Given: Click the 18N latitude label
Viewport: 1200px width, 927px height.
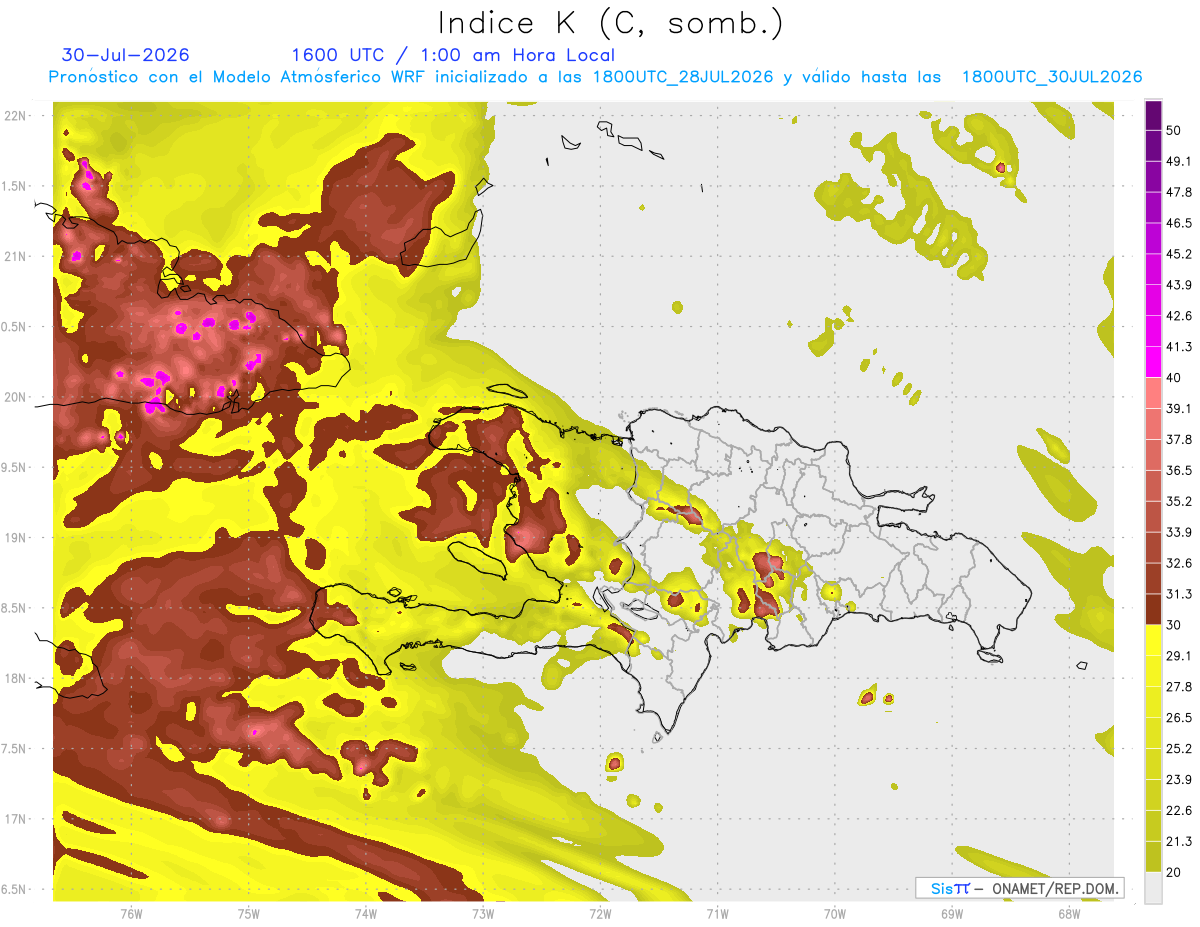Looking at the screenshot, I should coord(16,678).
